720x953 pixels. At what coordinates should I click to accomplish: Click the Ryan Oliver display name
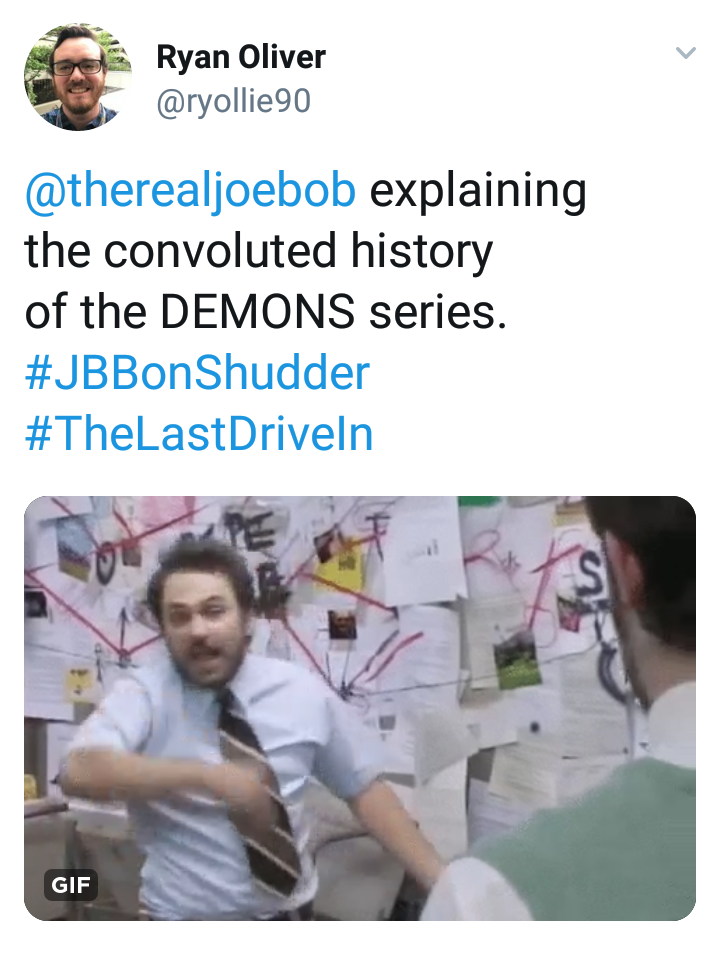click(241, 57)
